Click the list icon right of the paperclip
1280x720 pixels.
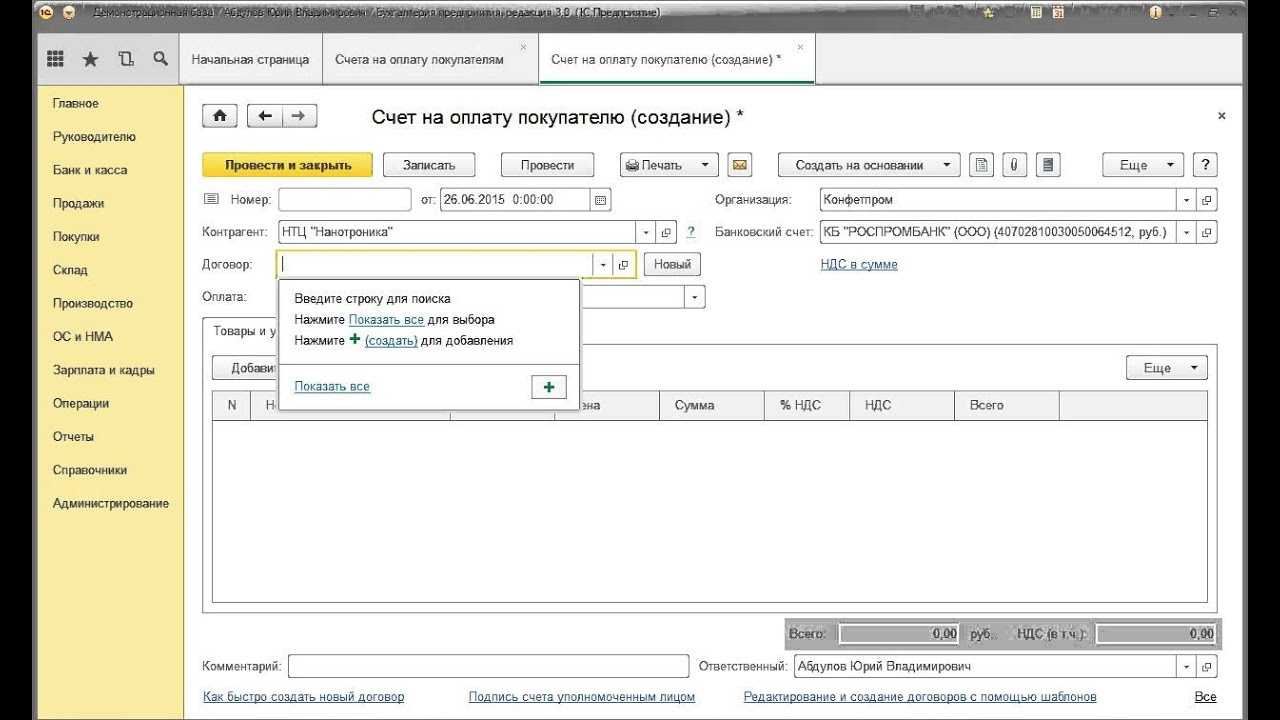(x=1048, y=165)
